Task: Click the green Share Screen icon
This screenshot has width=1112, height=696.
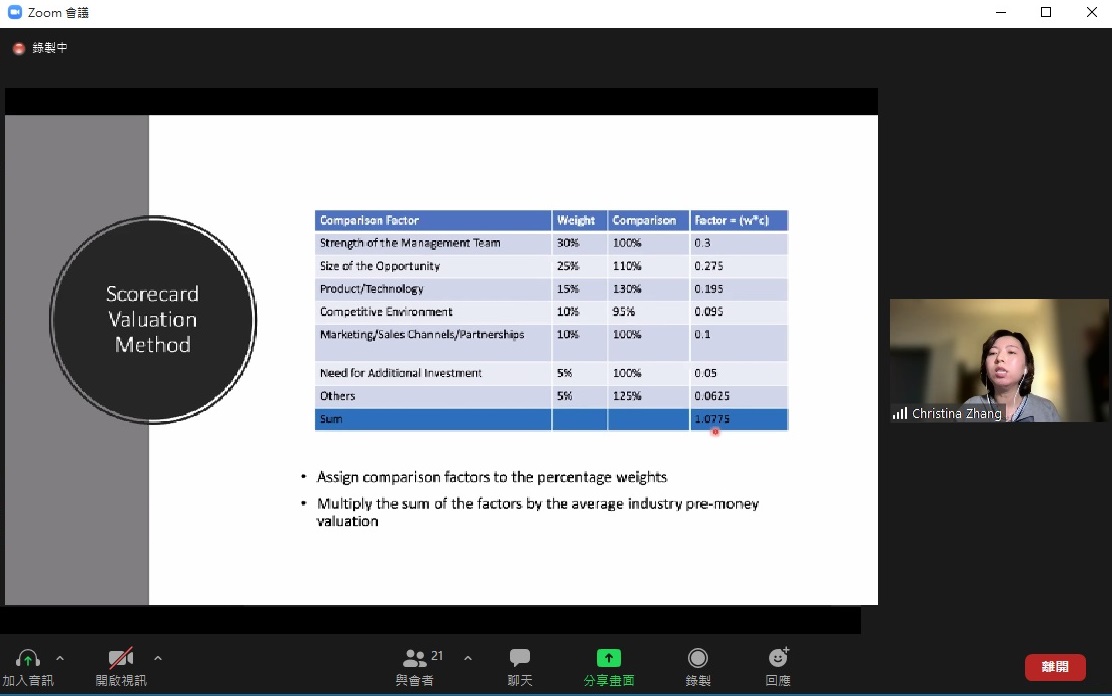Action: click(x=609, y=658)
